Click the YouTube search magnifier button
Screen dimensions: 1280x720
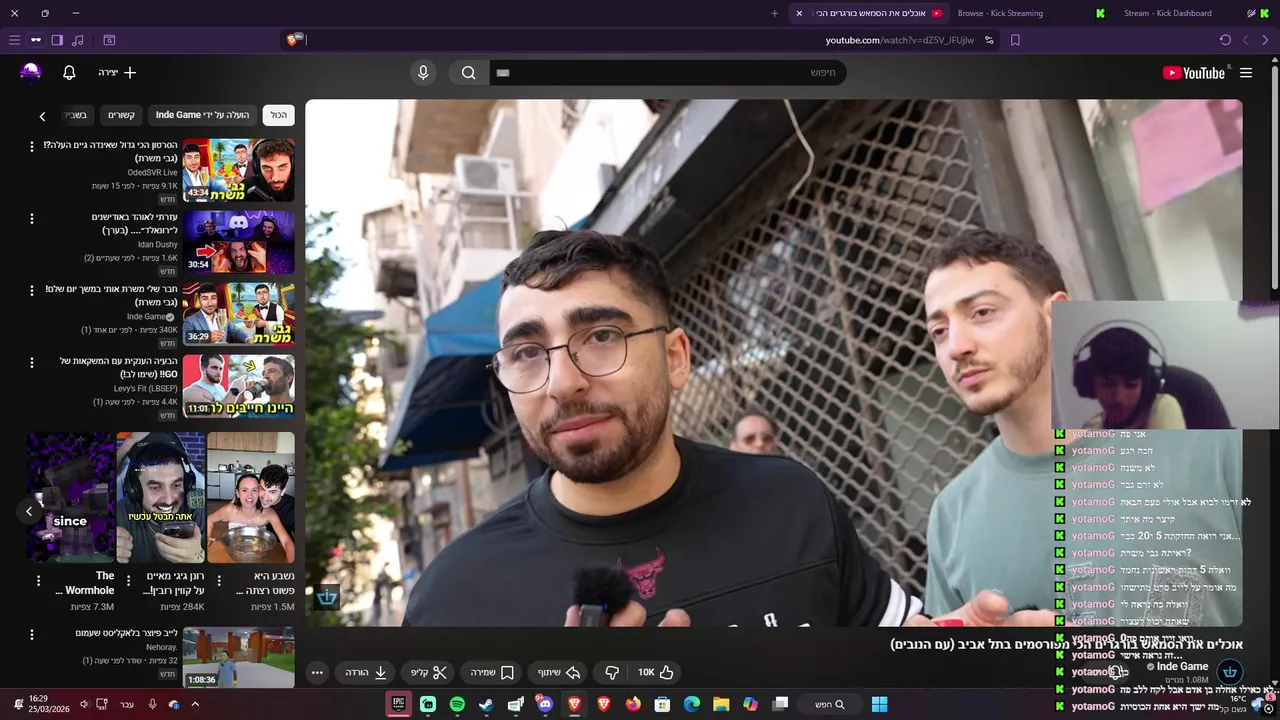click(468, 72)
